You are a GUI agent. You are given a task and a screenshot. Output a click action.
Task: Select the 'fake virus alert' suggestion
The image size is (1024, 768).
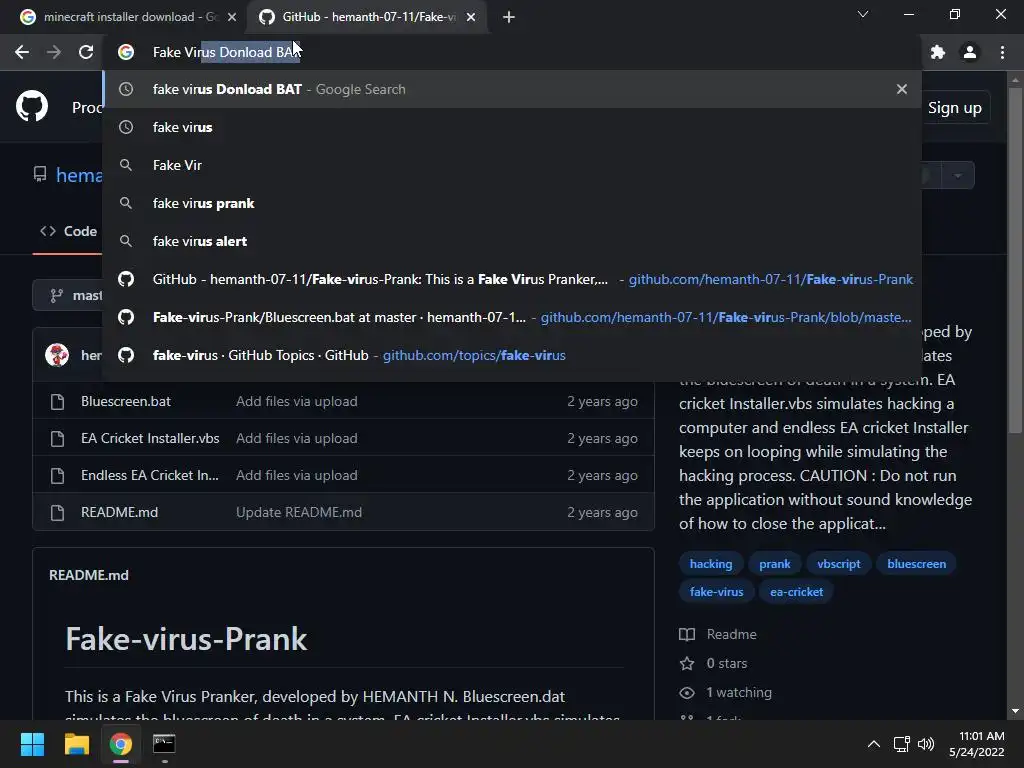pyautogui.click(x=512, y=241)
